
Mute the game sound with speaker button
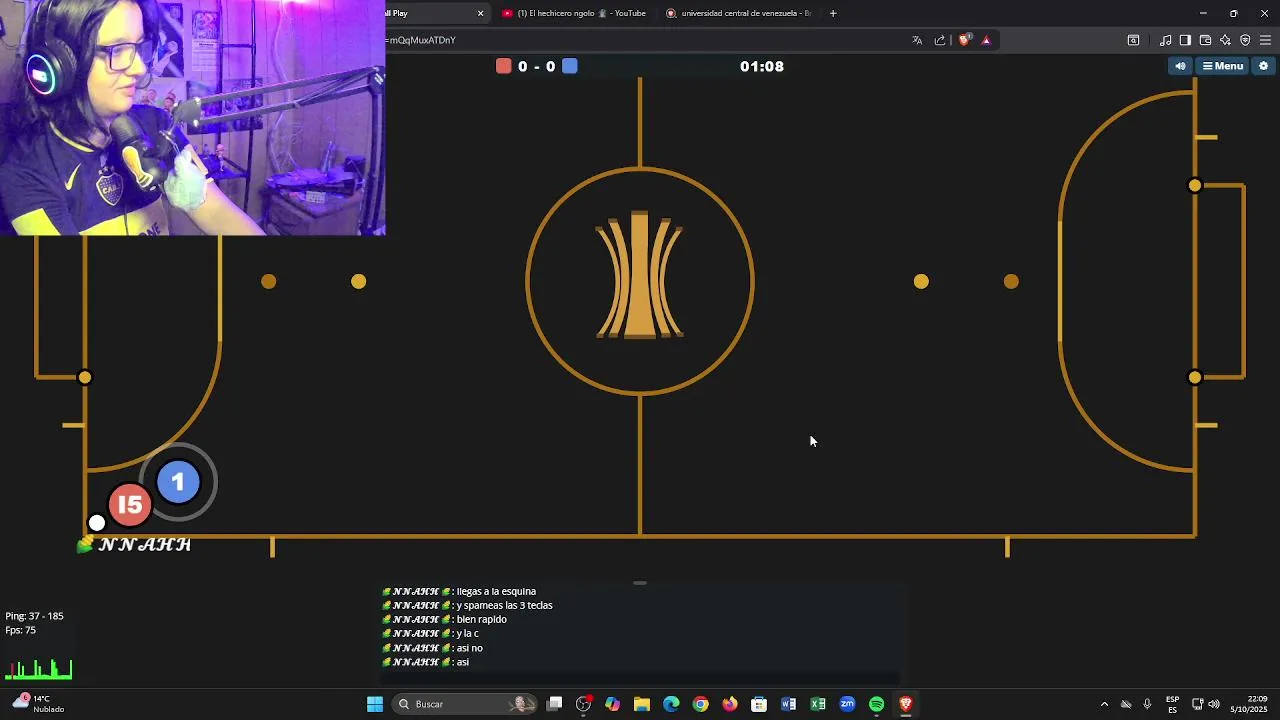(1180, 66)
